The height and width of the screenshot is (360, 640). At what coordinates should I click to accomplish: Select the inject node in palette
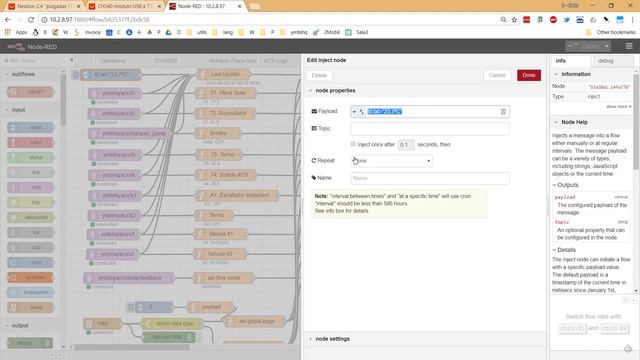tap(31, 127)
